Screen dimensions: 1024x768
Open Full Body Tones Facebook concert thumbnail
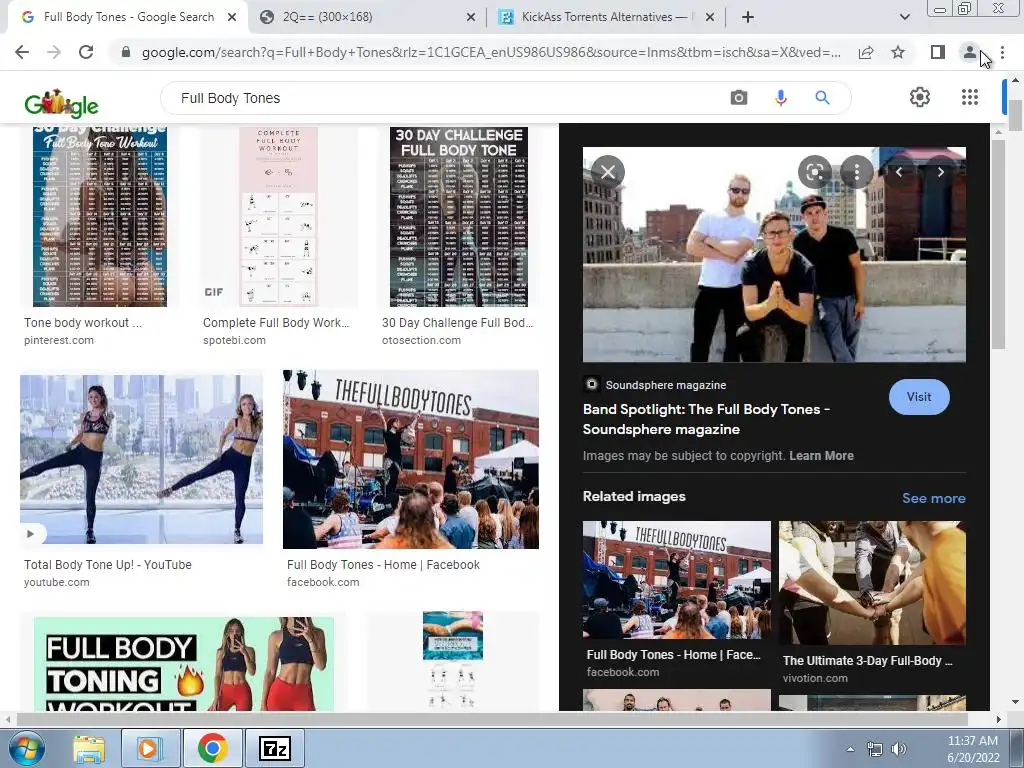coord(411,459)
